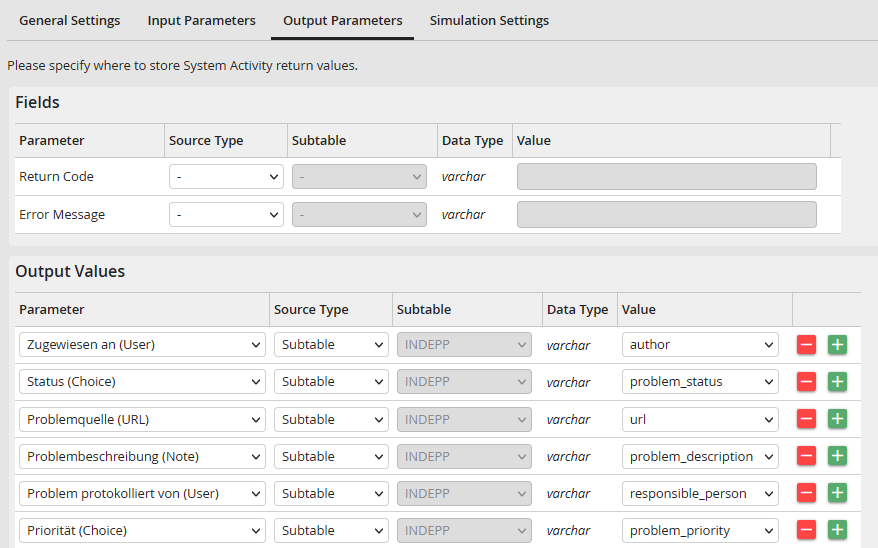Change Source Type for Problemquelle (URL)
This screenshot has width=878, height=548.
331,419
